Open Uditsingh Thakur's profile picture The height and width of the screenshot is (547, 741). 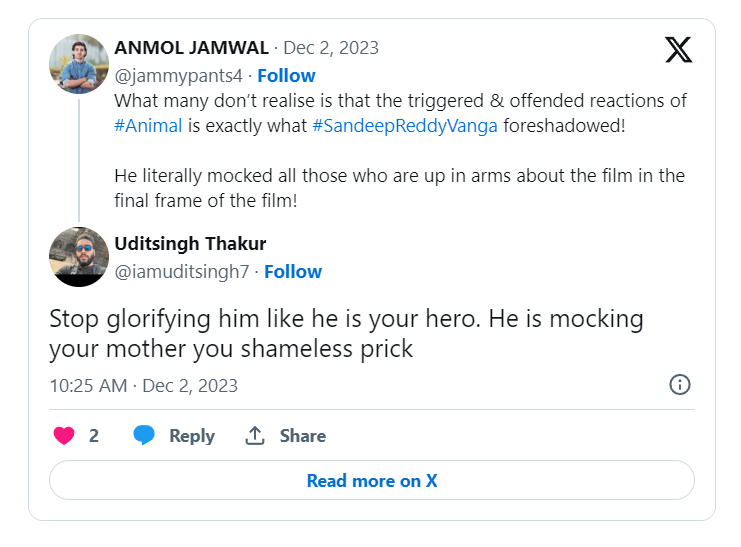(x=79, y=257)
